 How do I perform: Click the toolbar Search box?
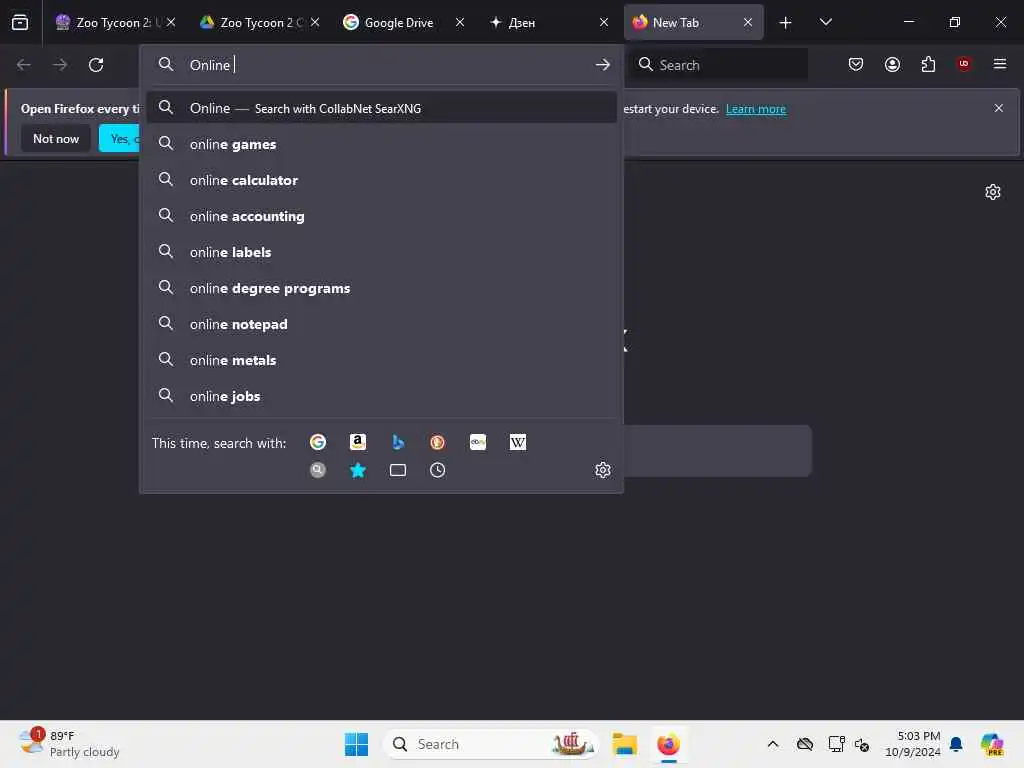[x=718, y=65]
